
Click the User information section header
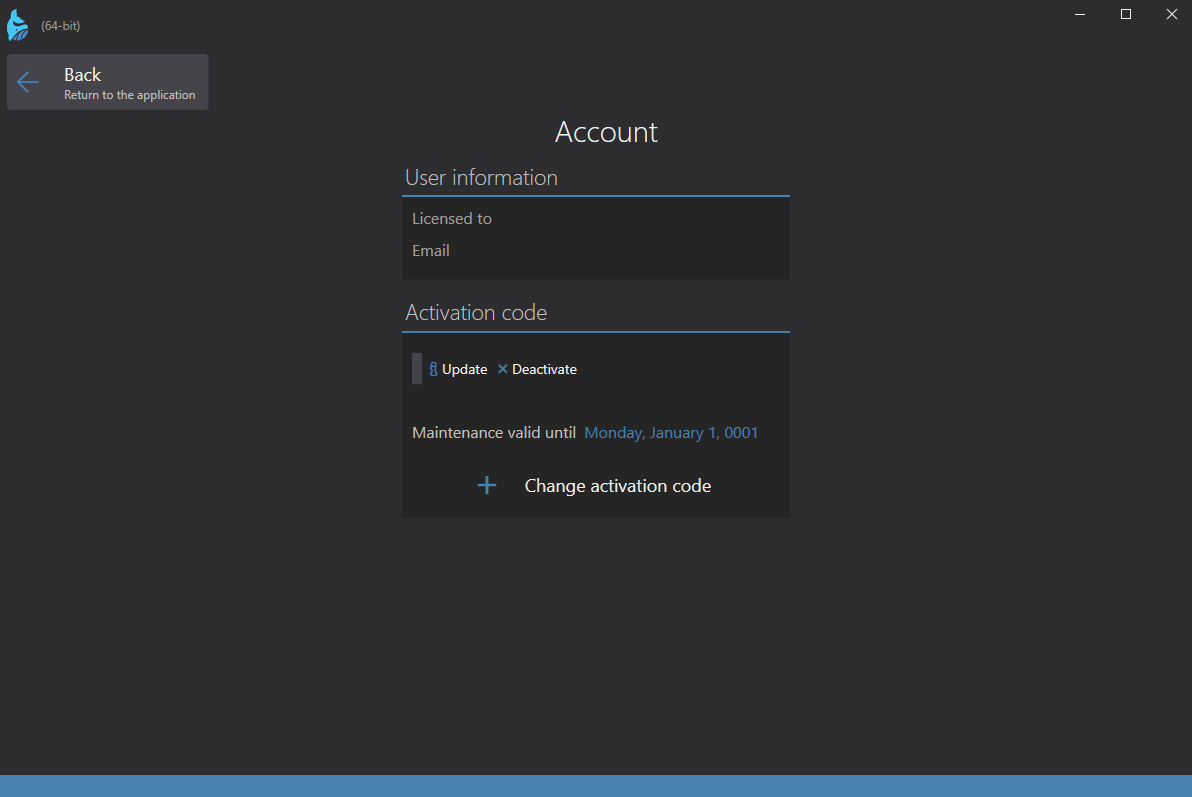click(481, 177)
